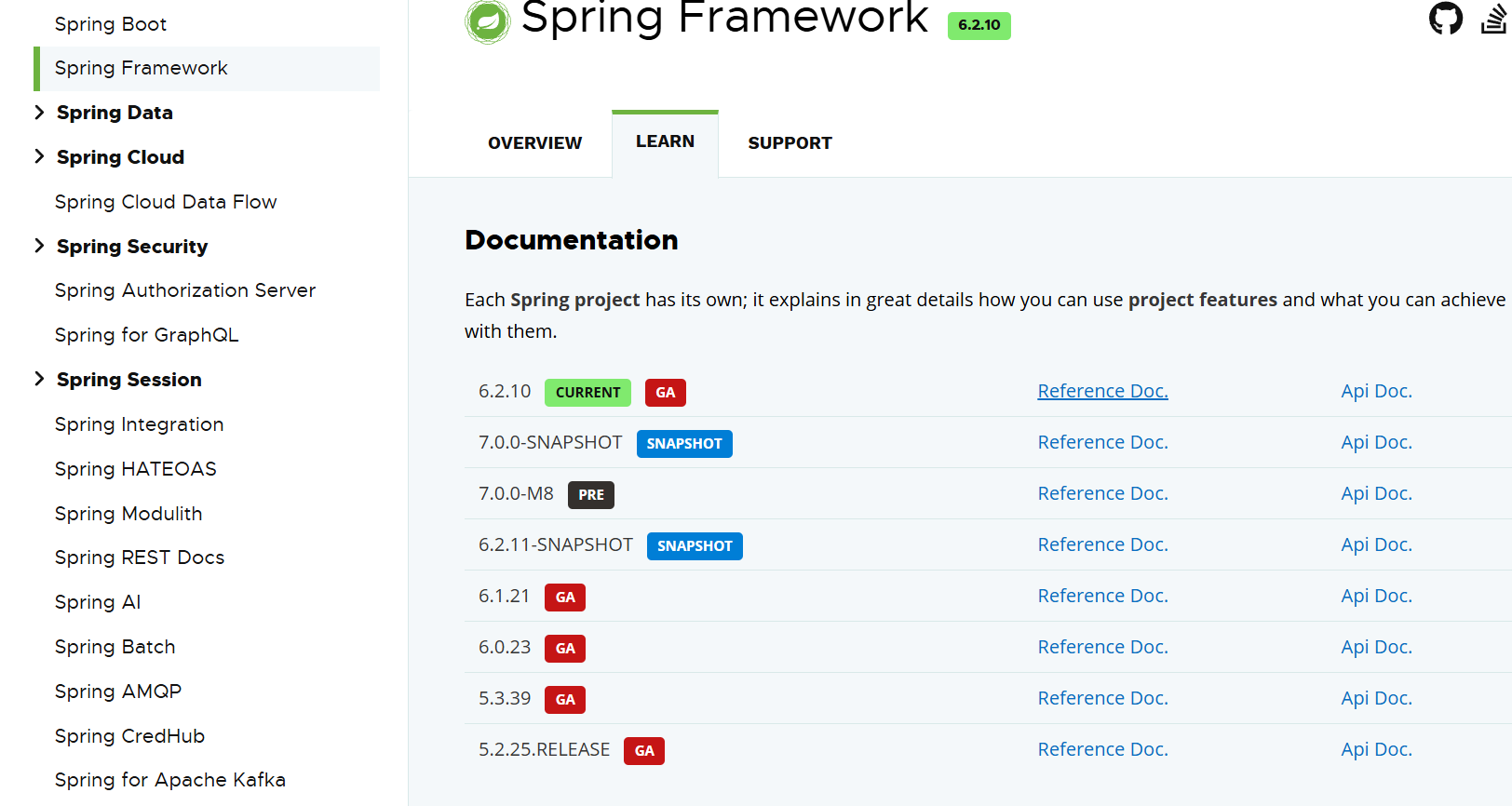Screen dimensions: 1512x806
Task: Click version text 5.2.25.RELEASE
Action: [544, 749]
